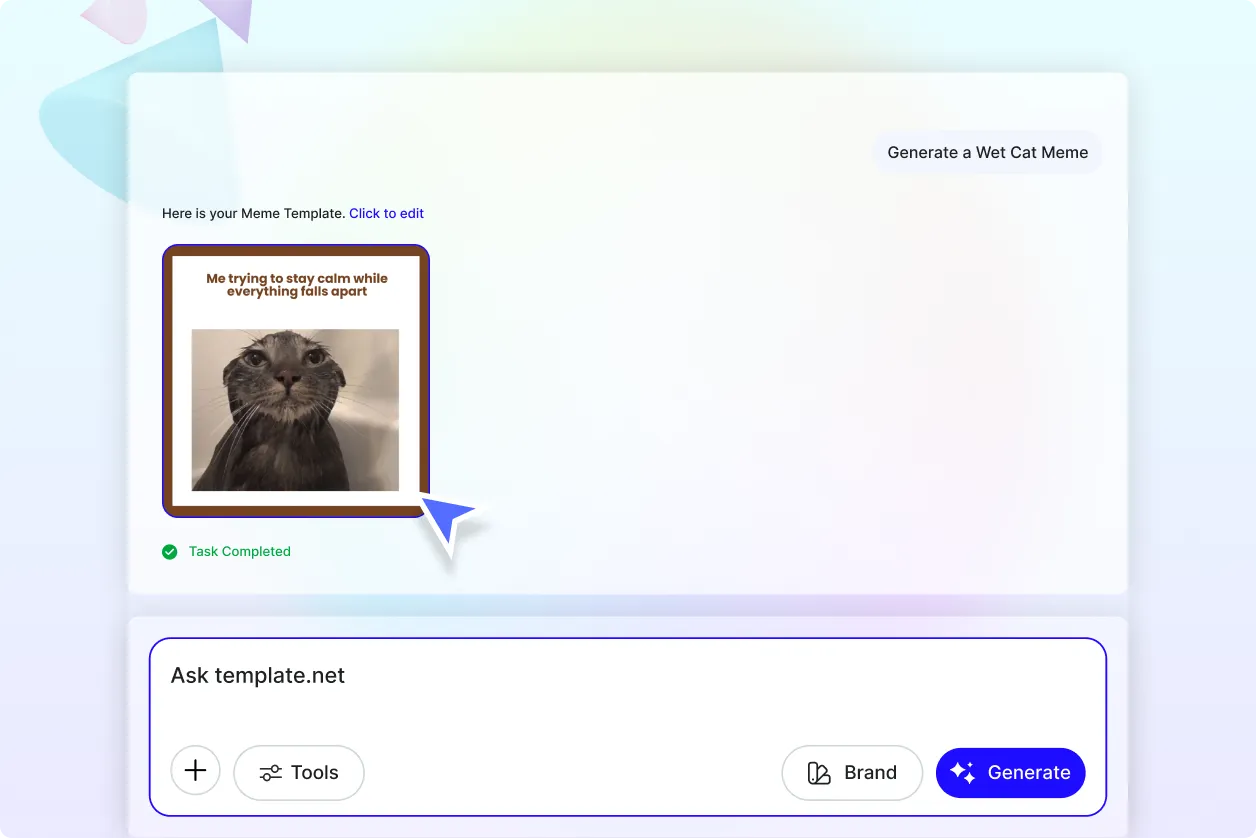
Task: Open the meme editor via Click to edit
Action: coord(386,213)
